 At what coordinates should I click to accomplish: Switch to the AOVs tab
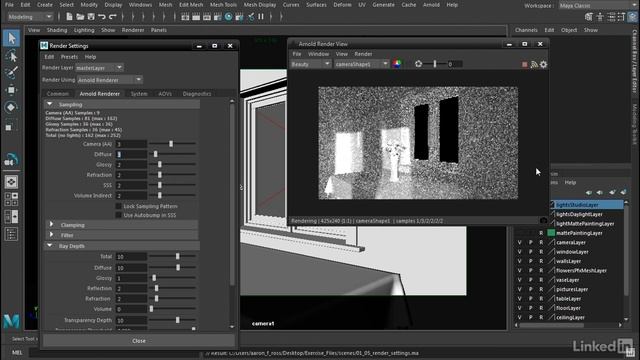165,94
